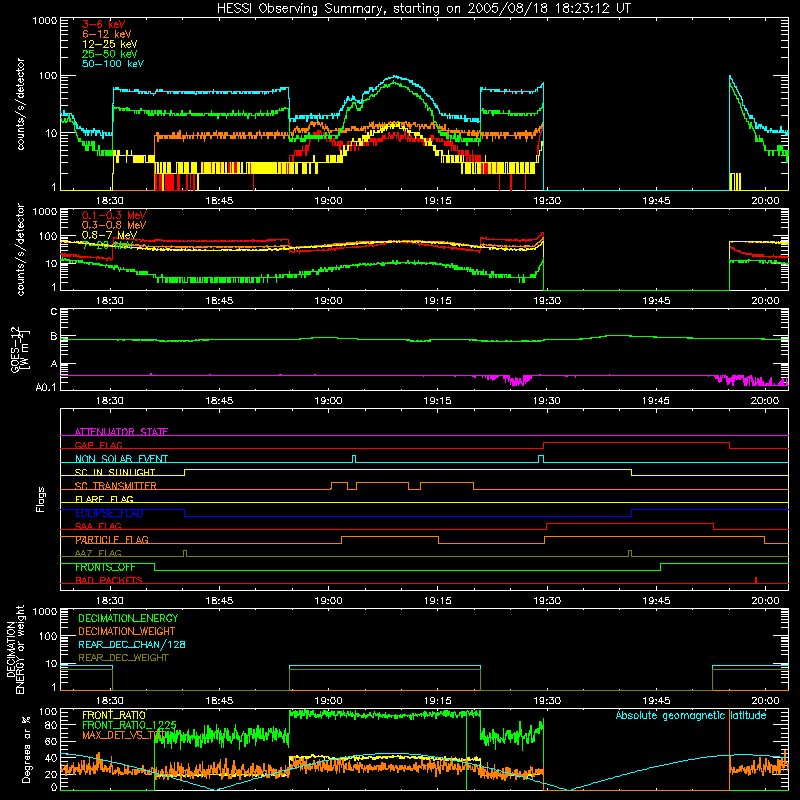Click the 19:45 tick under the Flags panel

click(x=656, y=601)
